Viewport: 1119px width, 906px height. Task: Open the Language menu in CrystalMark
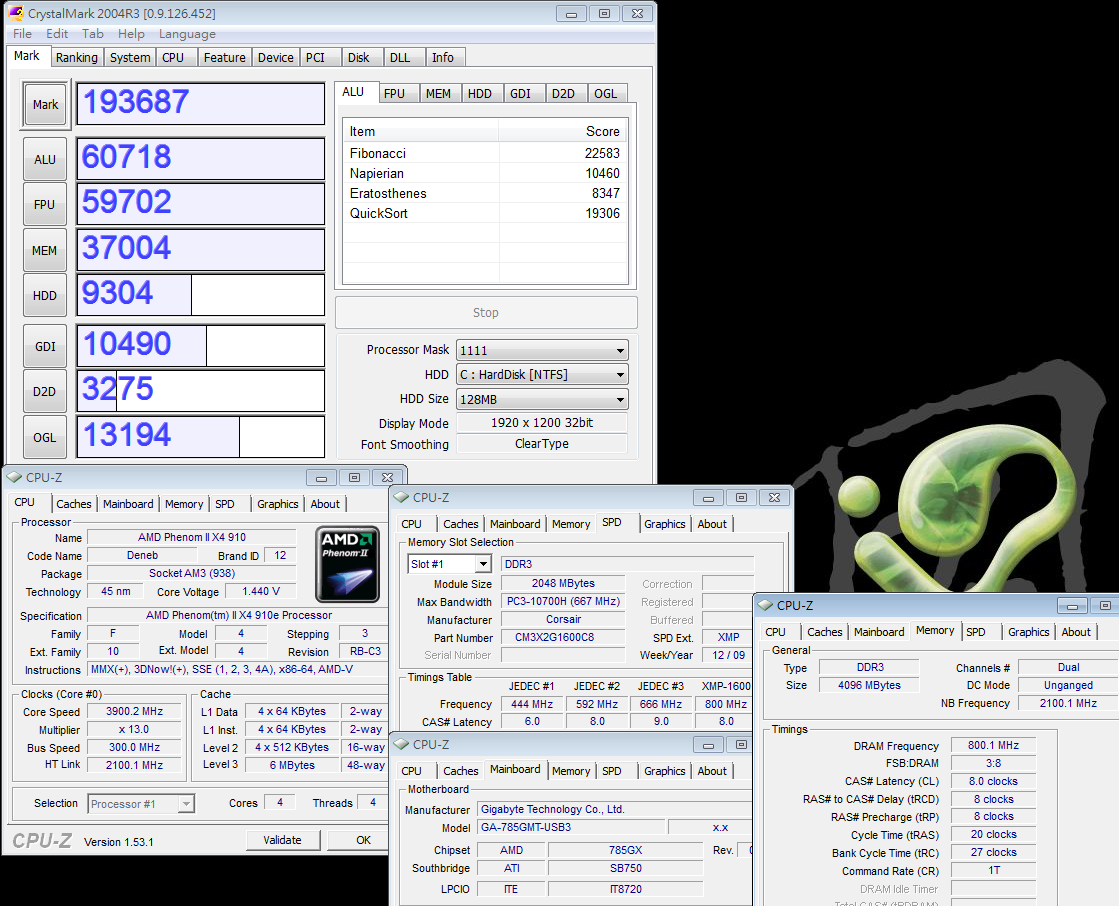click(187, 34)
